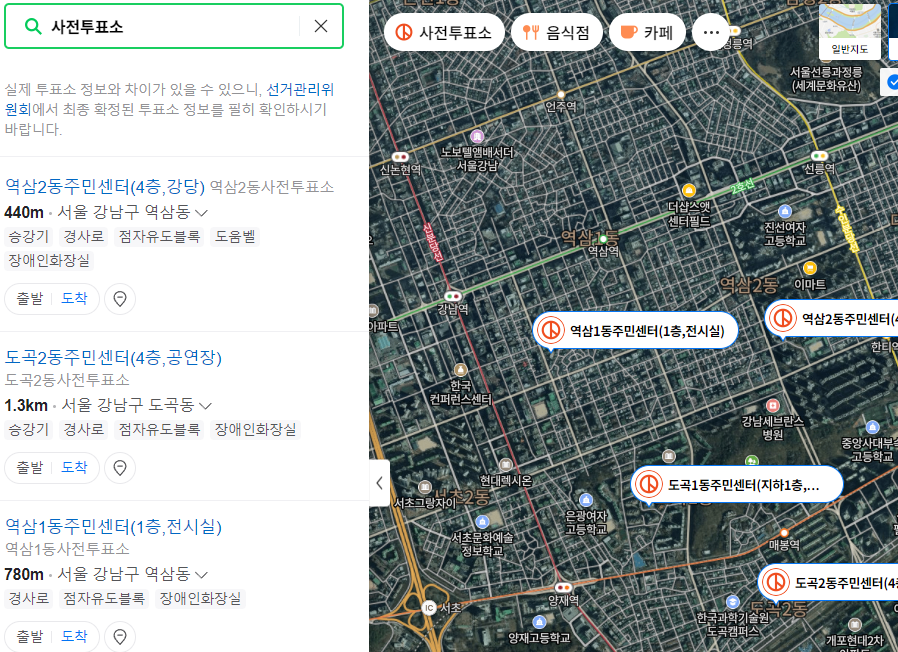The width and height of the screenshot is (898, 652).
Task: Open the ... more categories menu
Action: click(x=711, y=32)
